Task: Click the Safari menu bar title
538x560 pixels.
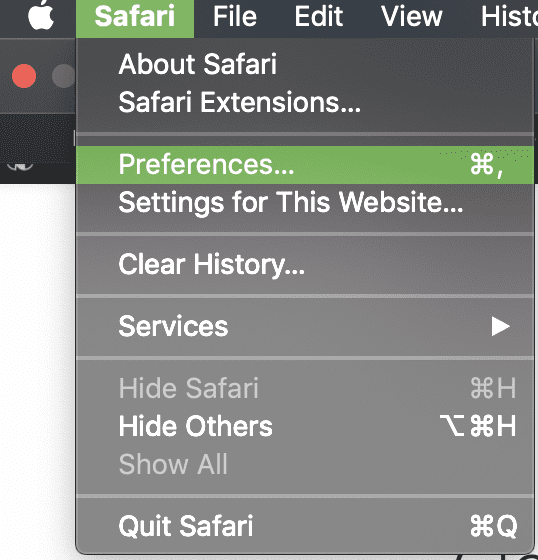Action: (135, 17)
